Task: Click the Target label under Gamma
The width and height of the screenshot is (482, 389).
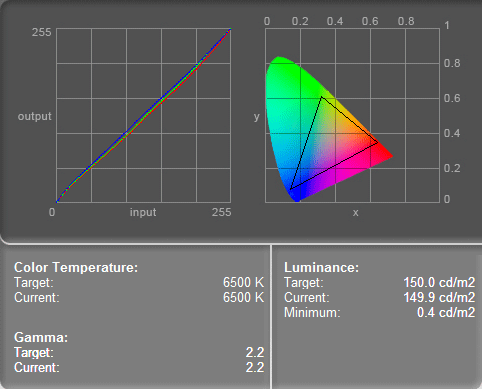Action: point(34,352)
